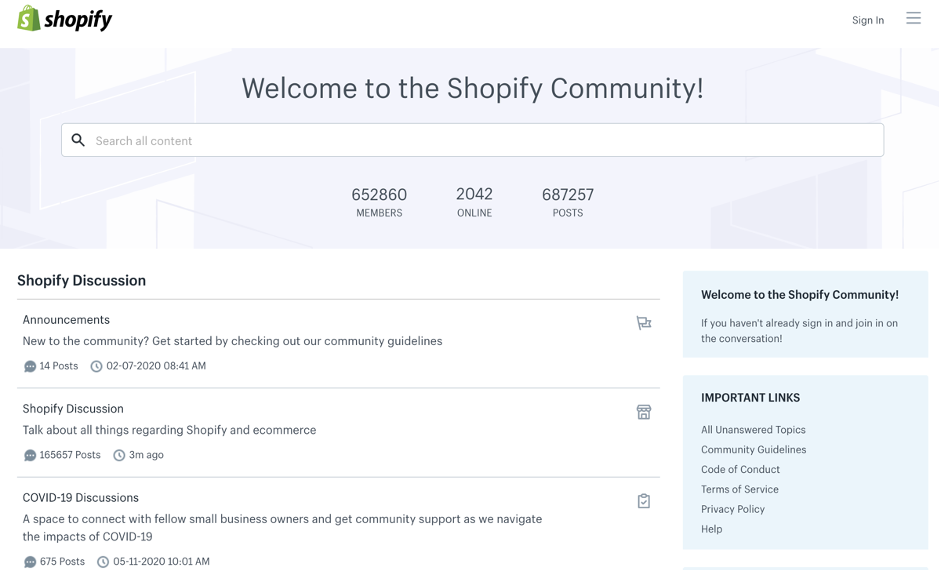Click the IMPORTANT LINKS heading
Viewport: 939px width, 570px height.
[x=750, y=398]
